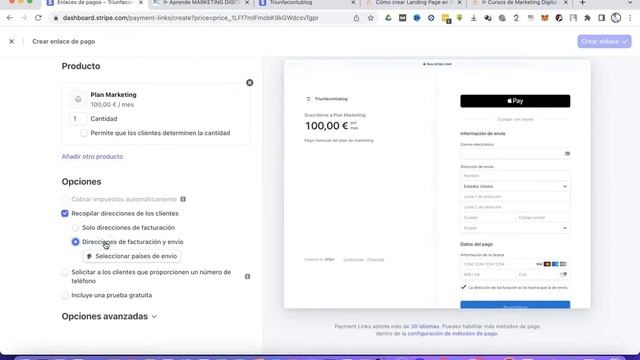The image size is (640, 360).
Task: Click the green download-arrow extension icon
Action: [x=460, y=18]
